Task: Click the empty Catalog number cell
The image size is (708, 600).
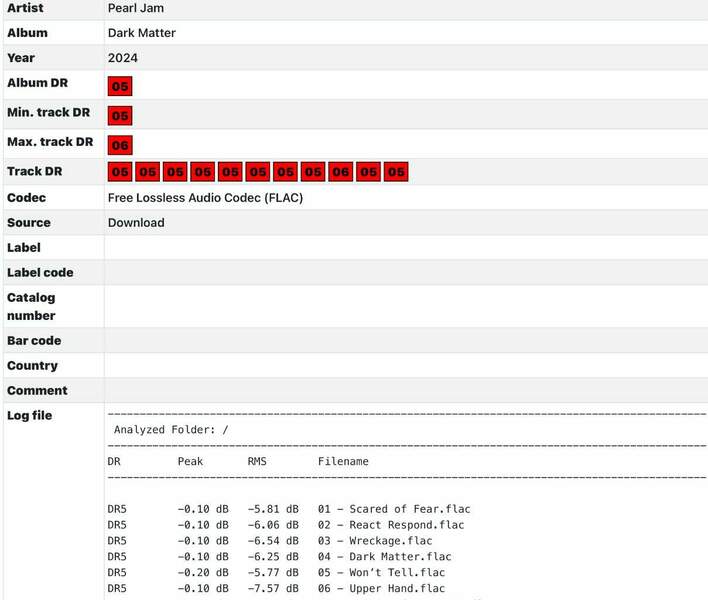Action: point(405,306)
